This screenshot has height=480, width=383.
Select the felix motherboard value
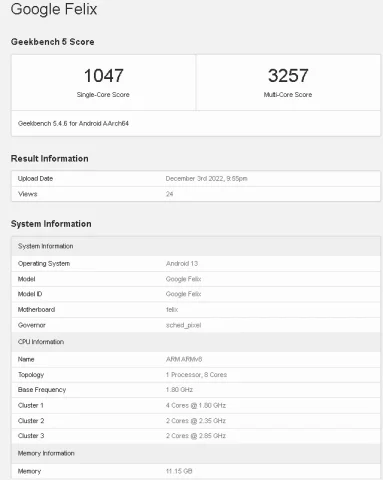(172, 310)
